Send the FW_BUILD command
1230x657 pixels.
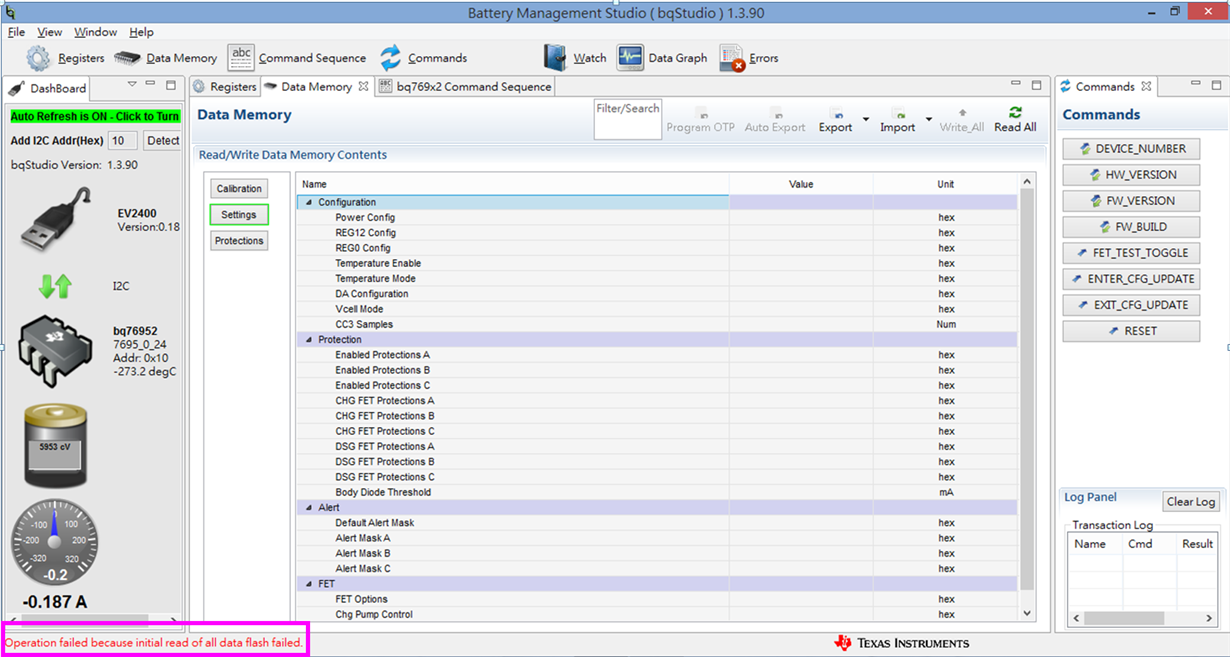point(1131,227)
